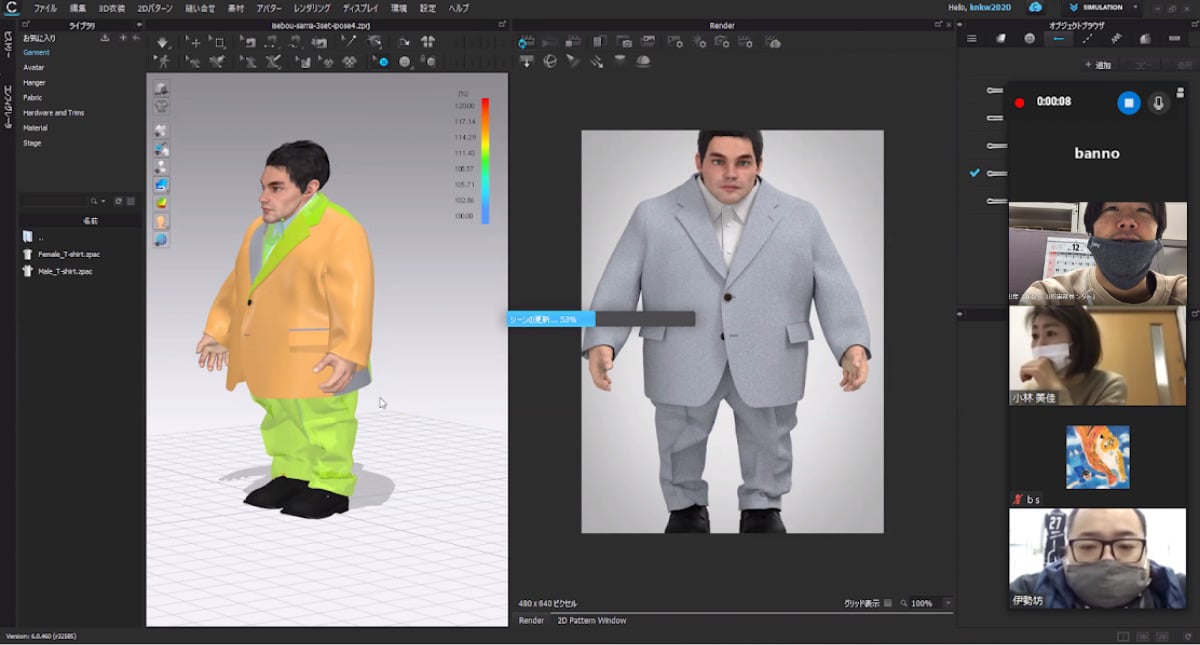Click the final render clapperboard icon
The width and height of the screenshot is (1200, 645).
tap(573, 43)
